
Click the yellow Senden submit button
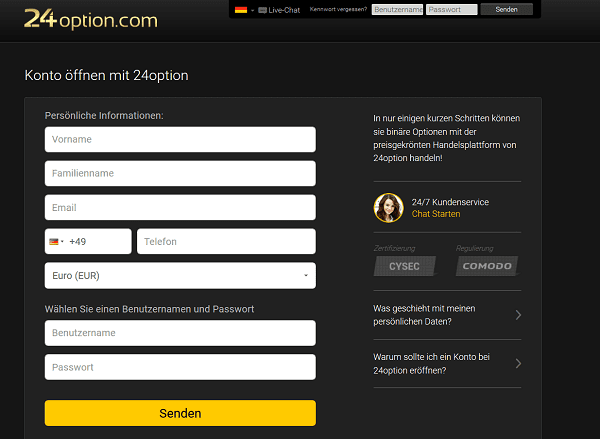point(180,413)
